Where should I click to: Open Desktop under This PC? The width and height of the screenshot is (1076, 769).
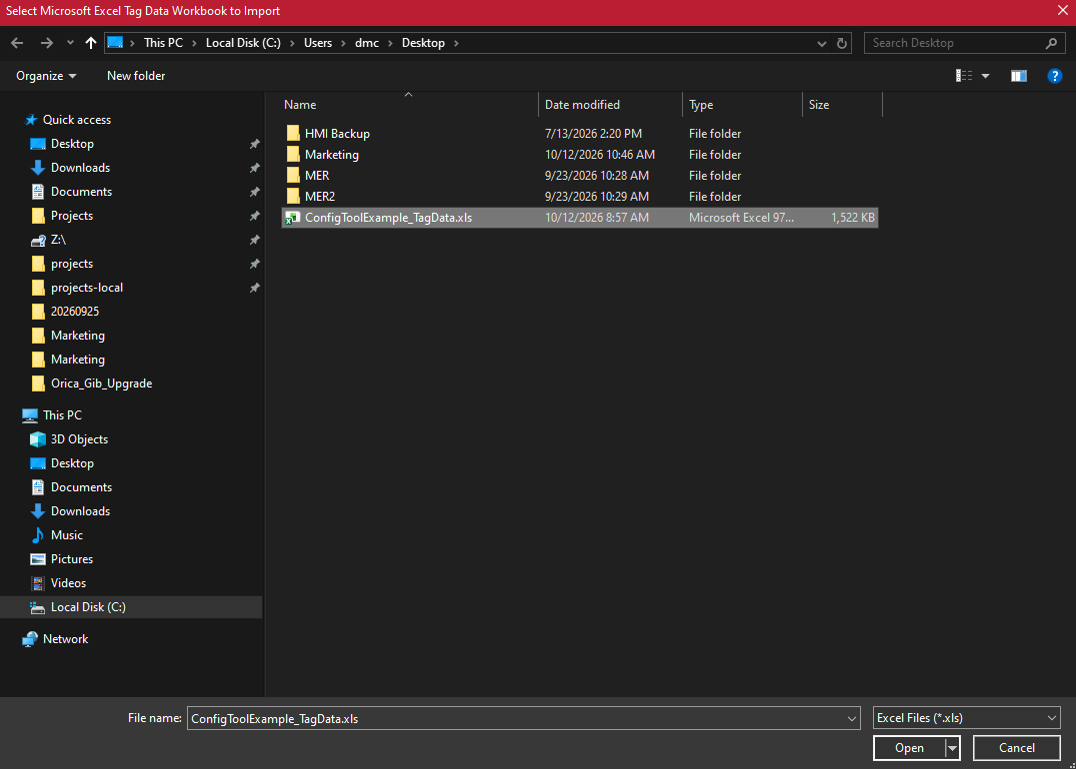(72, 463)
